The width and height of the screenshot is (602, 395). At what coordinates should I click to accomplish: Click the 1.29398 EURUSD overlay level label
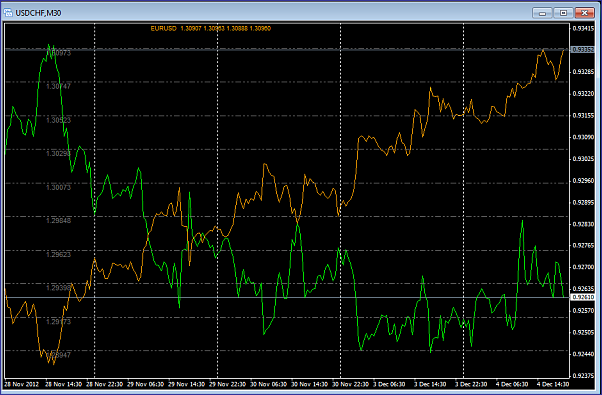tap(58, 288)
